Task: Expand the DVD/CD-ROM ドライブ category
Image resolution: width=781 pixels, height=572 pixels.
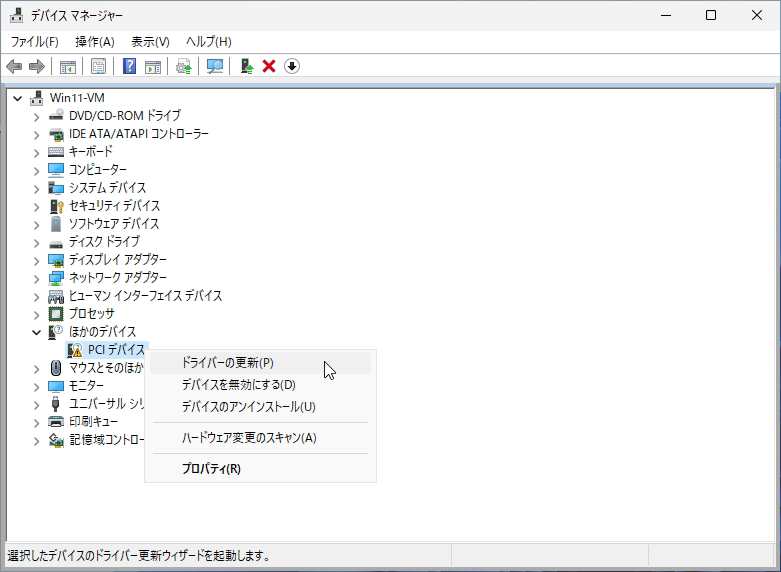Action: click(x=36, y=117)
